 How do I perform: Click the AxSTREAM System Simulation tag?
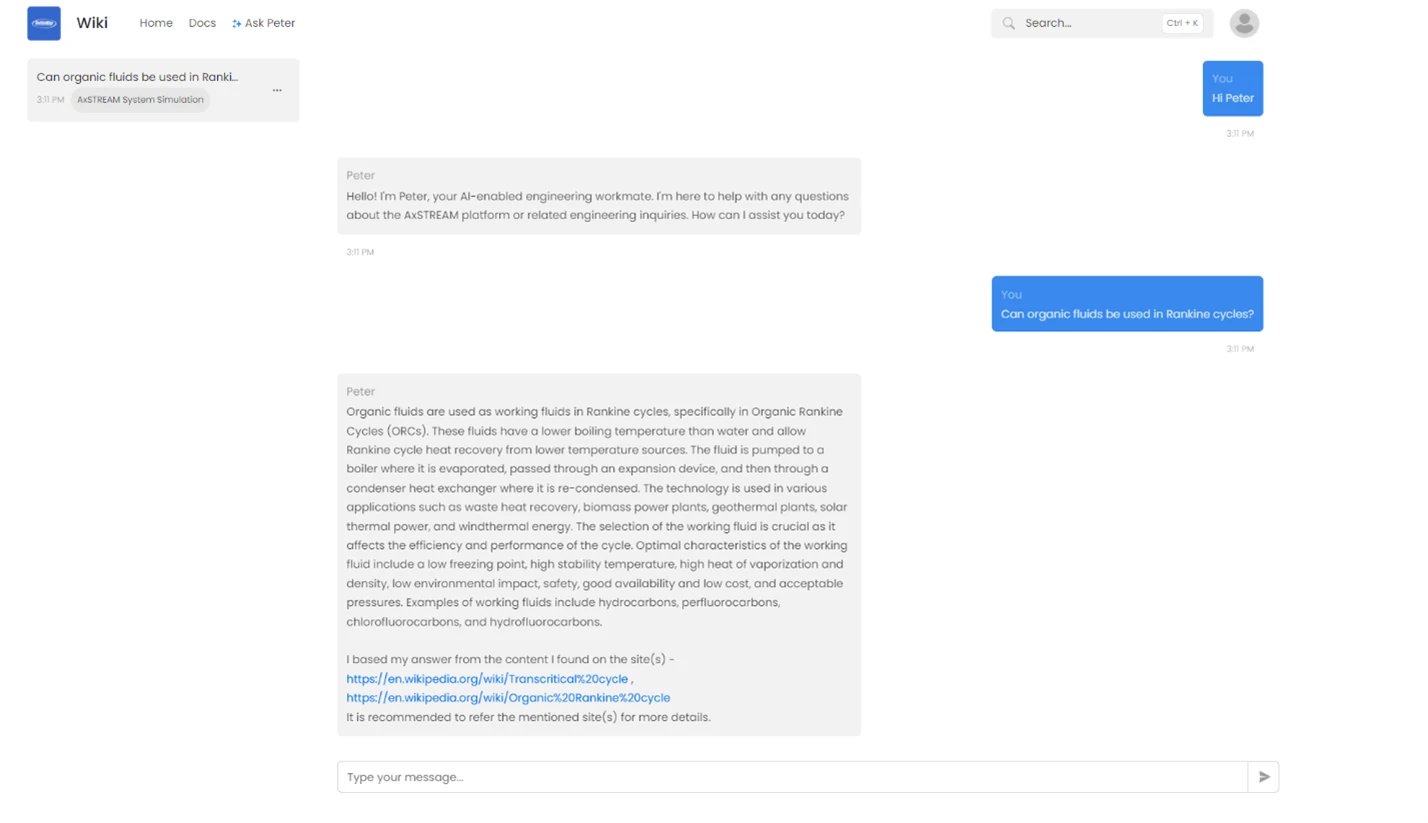coord(140,100)
